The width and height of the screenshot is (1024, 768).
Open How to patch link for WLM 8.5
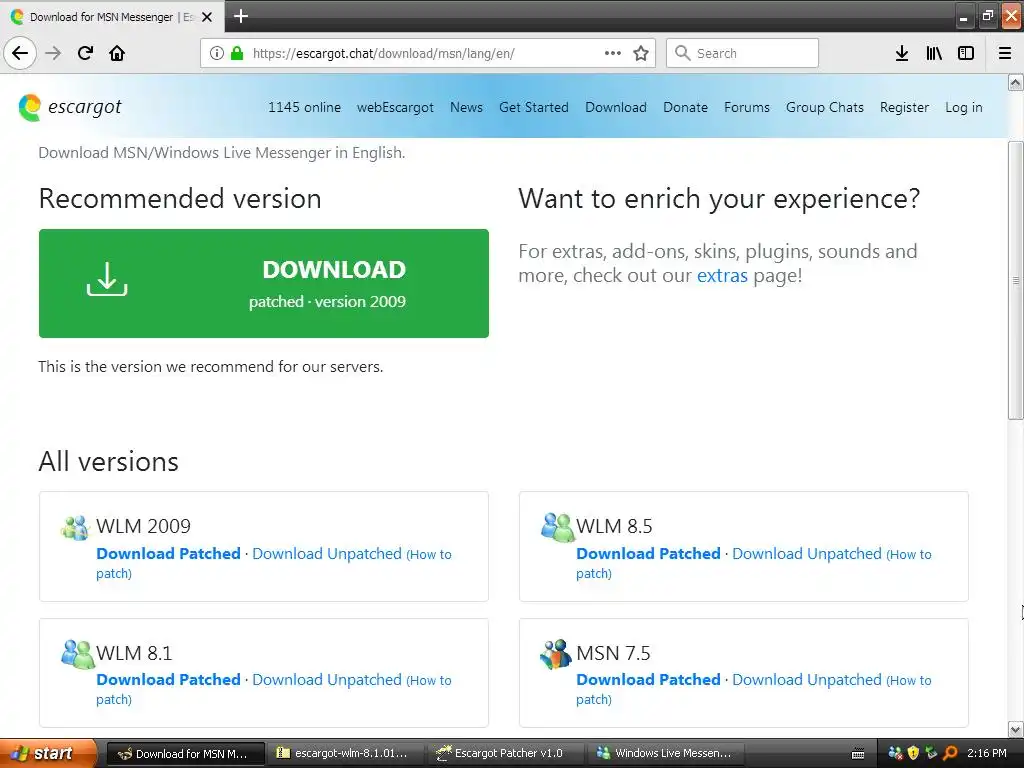(x=911, y=554)
